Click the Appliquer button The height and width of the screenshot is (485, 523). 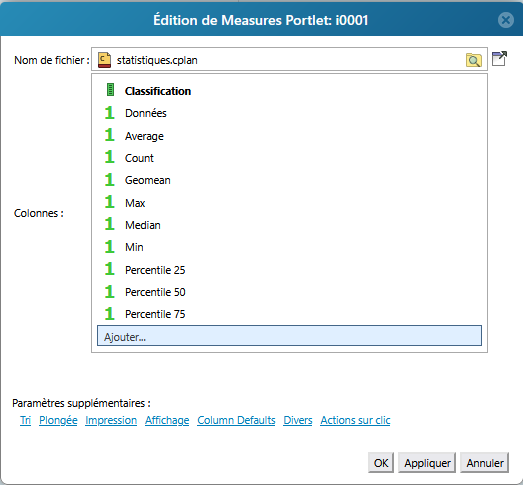[x=427, y=463]
